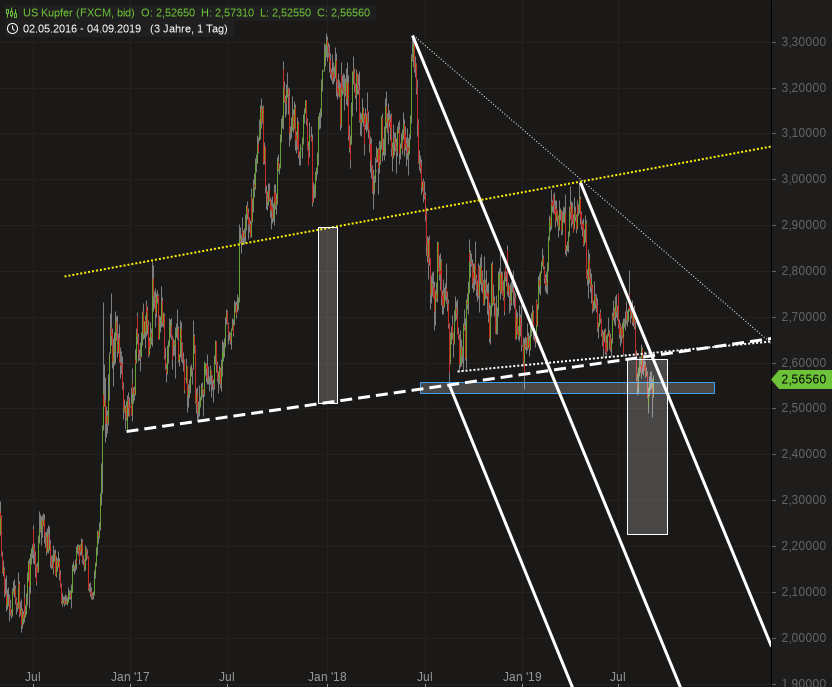Image resolution: width=832 pixels, height=687 pixels.
Task: Click the 3,00000 price axis label
Action: click(x=803, y=179)
